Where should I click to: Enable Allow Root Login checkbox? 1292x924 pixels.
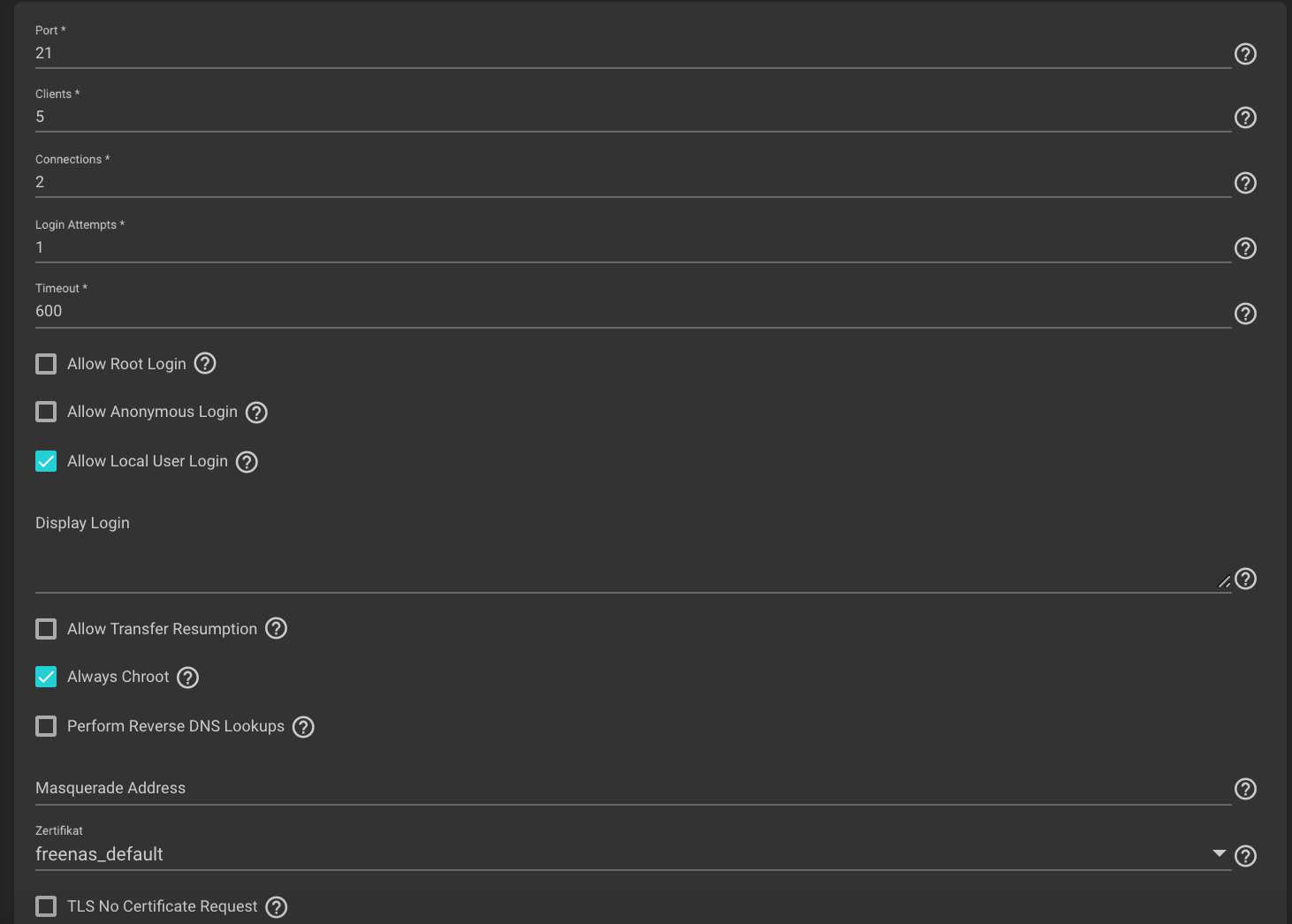[46, 364]
